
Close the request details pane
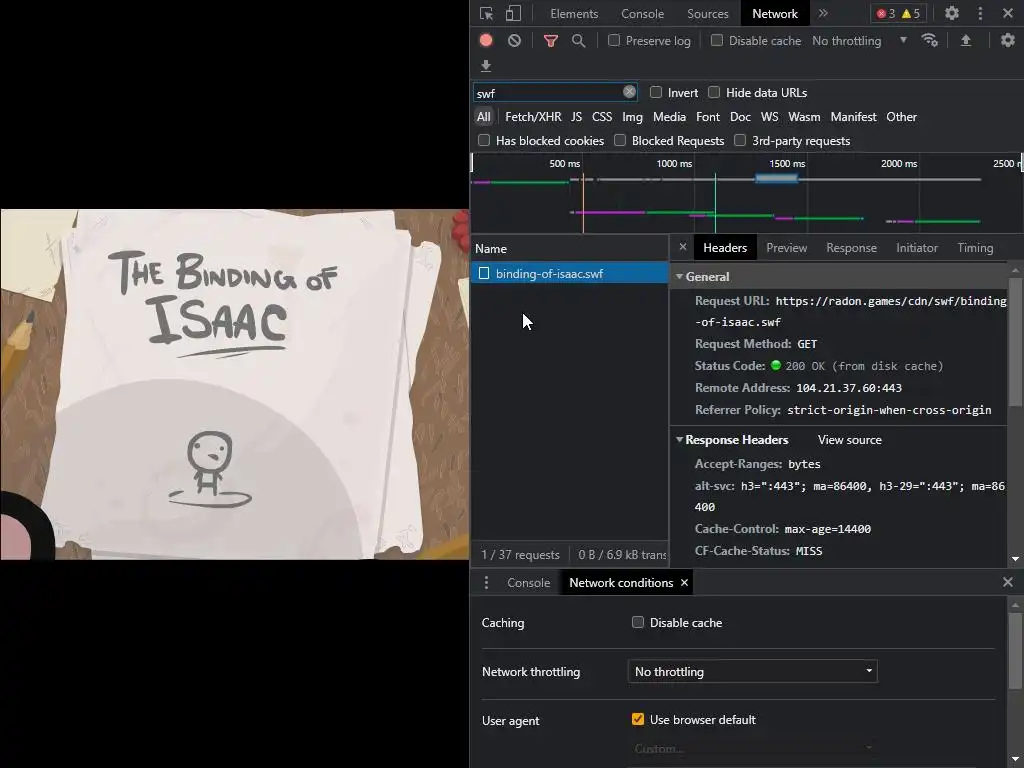click(x=682, y=247)
